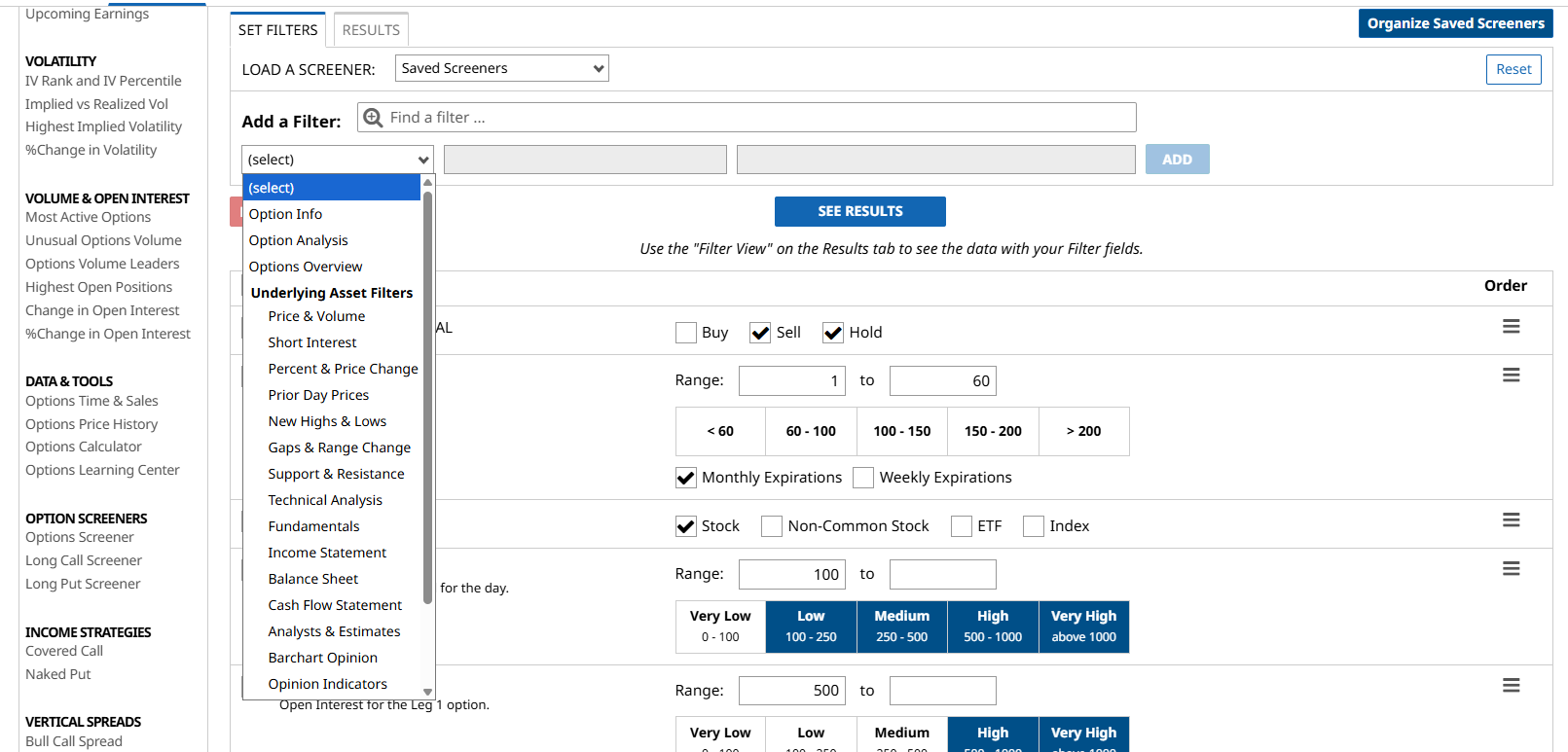The width and height of the screenshot is (1568, 752).
Task: Click the reorder handle on the Buy/Sell/Hold row
Action: click(x=1511, y=327)
